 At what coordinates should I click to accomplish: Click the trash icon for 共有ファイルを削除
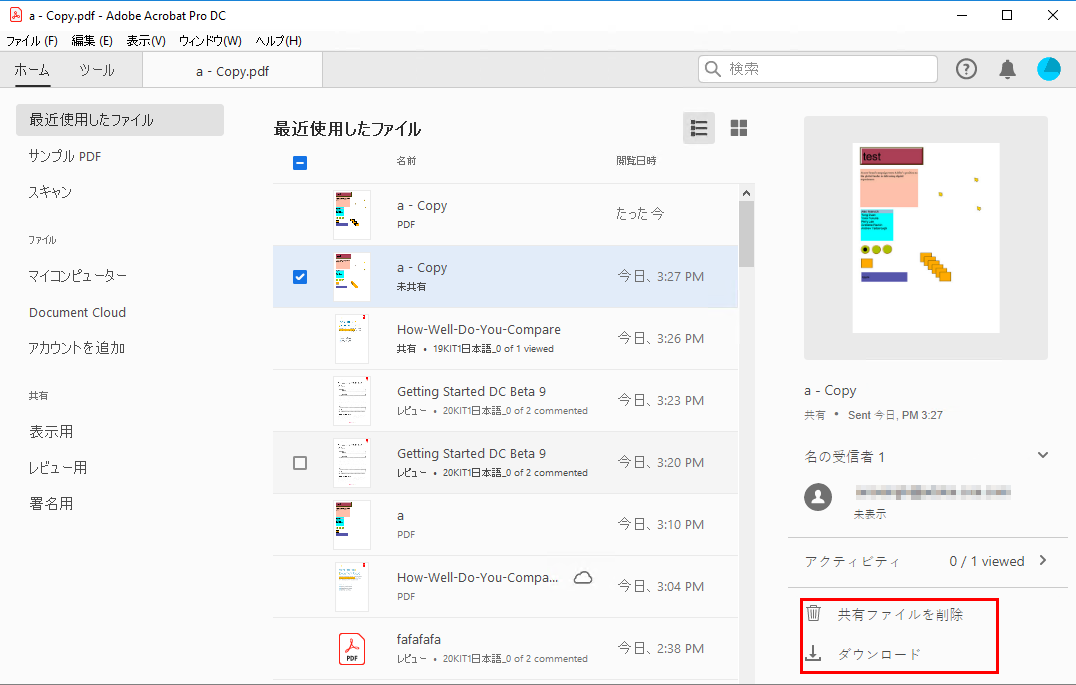(x=813, y=613)
